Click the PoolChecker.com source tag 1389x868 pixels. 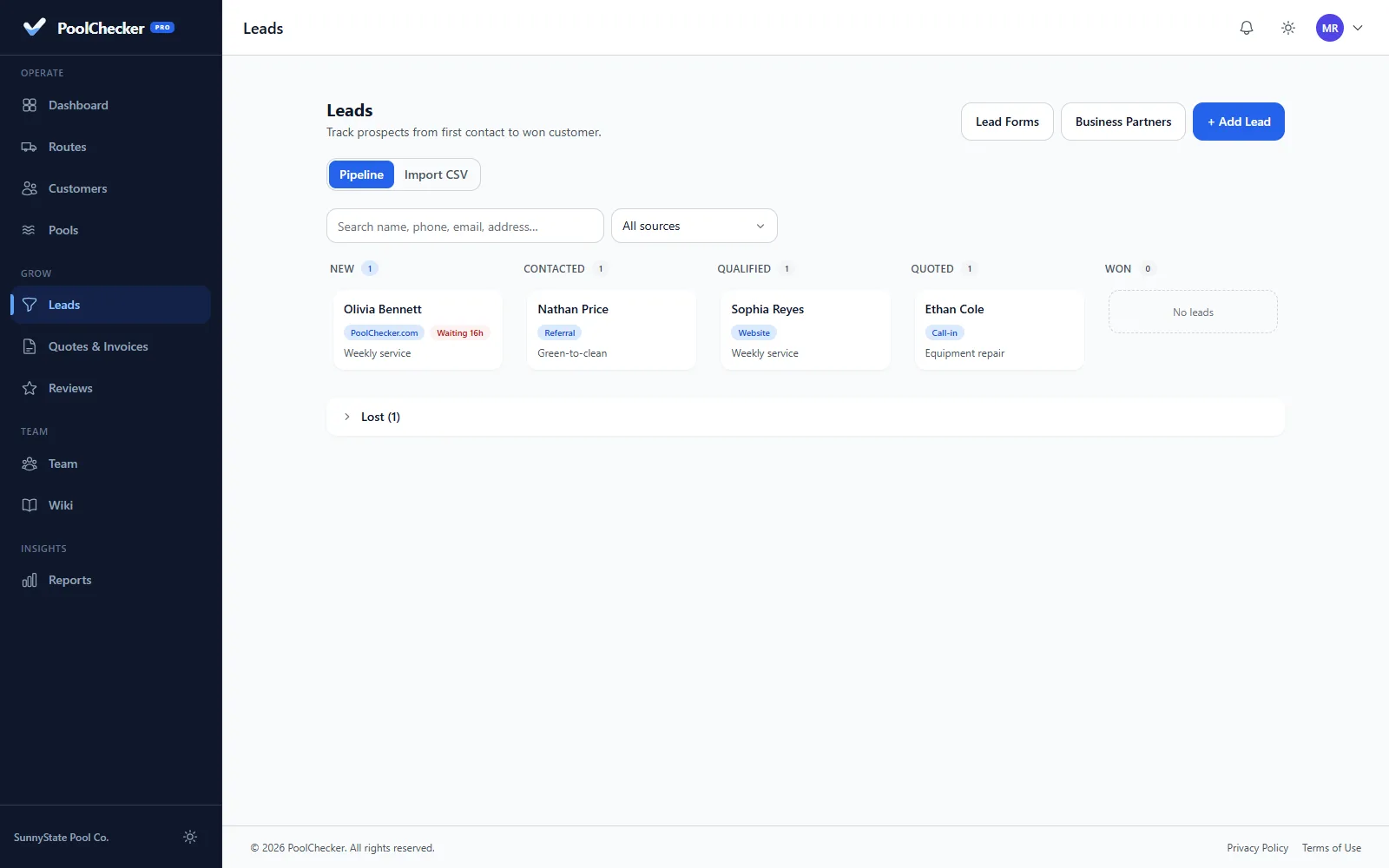[x=384, y=332]
